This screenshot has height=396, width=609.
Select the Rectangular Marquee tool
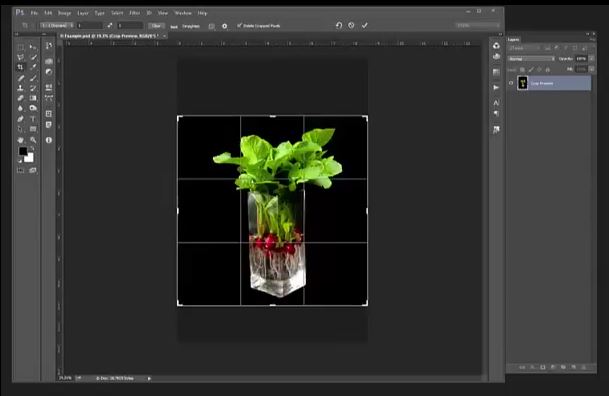click(x=21, y=47)
